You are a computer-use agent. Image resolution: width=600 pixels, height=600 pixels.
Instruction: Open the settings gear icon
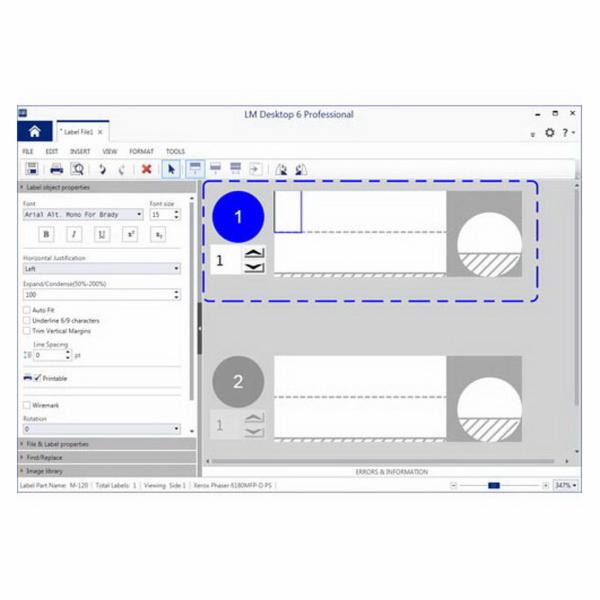pos(549,132)
